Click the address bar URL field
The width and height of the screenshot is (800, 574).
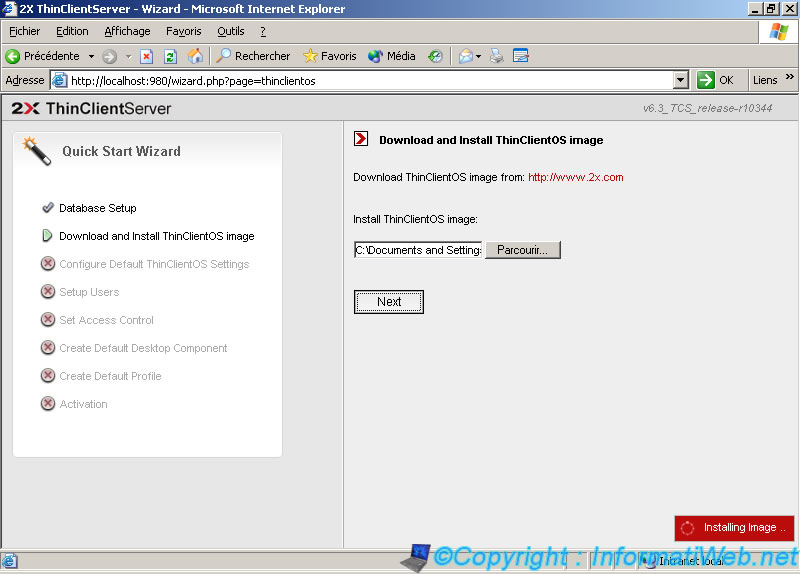(x=370, y=81)
